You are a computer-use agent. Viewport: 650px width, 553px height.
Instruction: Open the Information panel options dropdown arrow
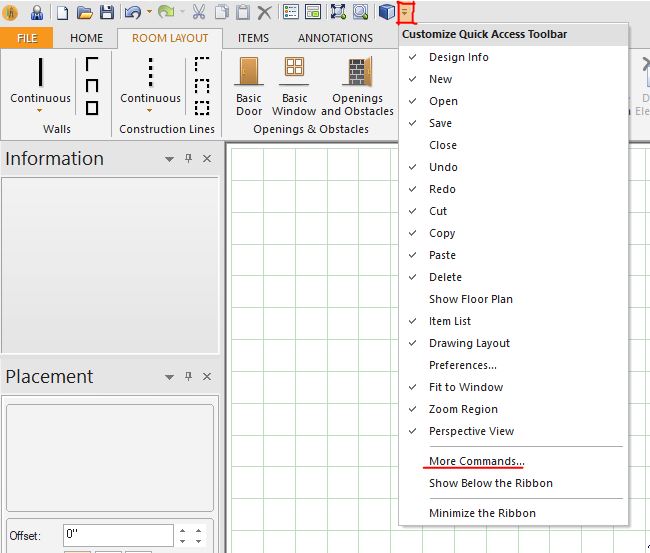pyautogui.click(x=169, y=159)
